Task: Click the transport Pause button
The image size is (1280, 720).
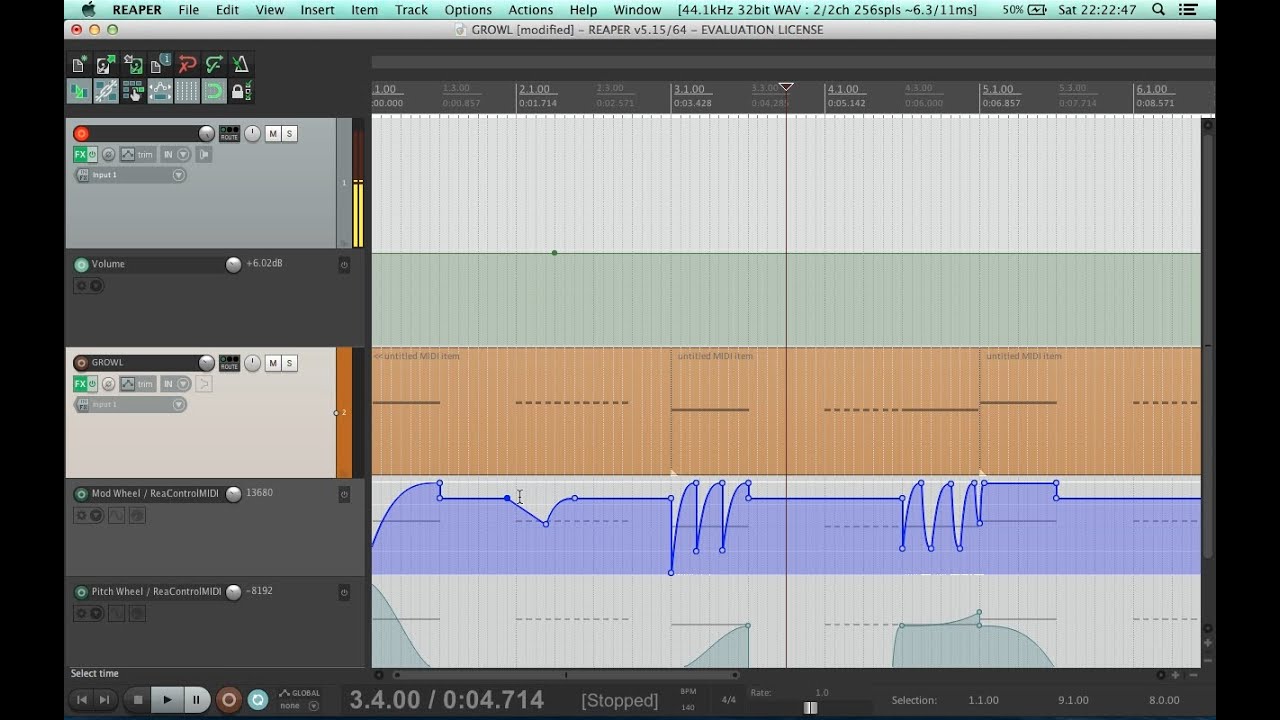Action: [x=196, y=700]
